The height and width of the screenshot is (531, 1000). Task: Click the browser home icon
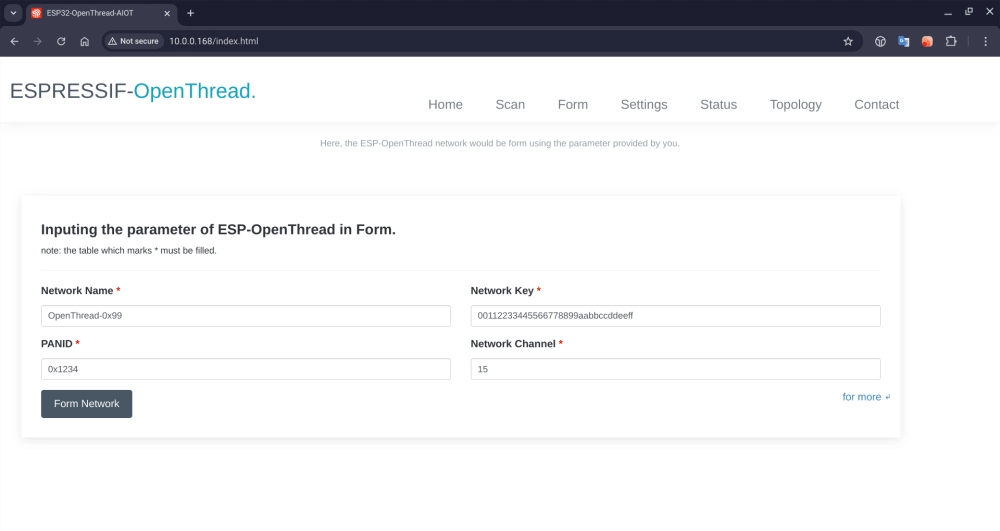pos(85,41)
